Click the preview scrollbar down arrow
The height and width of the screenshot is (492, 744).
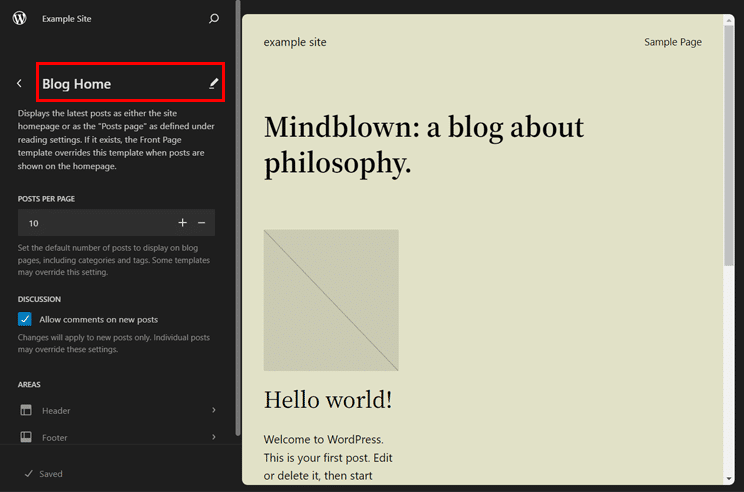[729, 479]
